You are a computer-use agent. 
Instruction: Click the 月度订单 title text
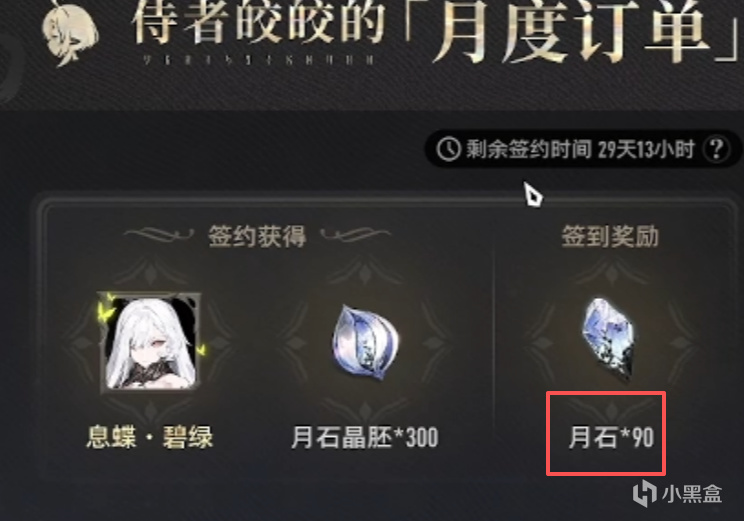[x=572, y=30]
